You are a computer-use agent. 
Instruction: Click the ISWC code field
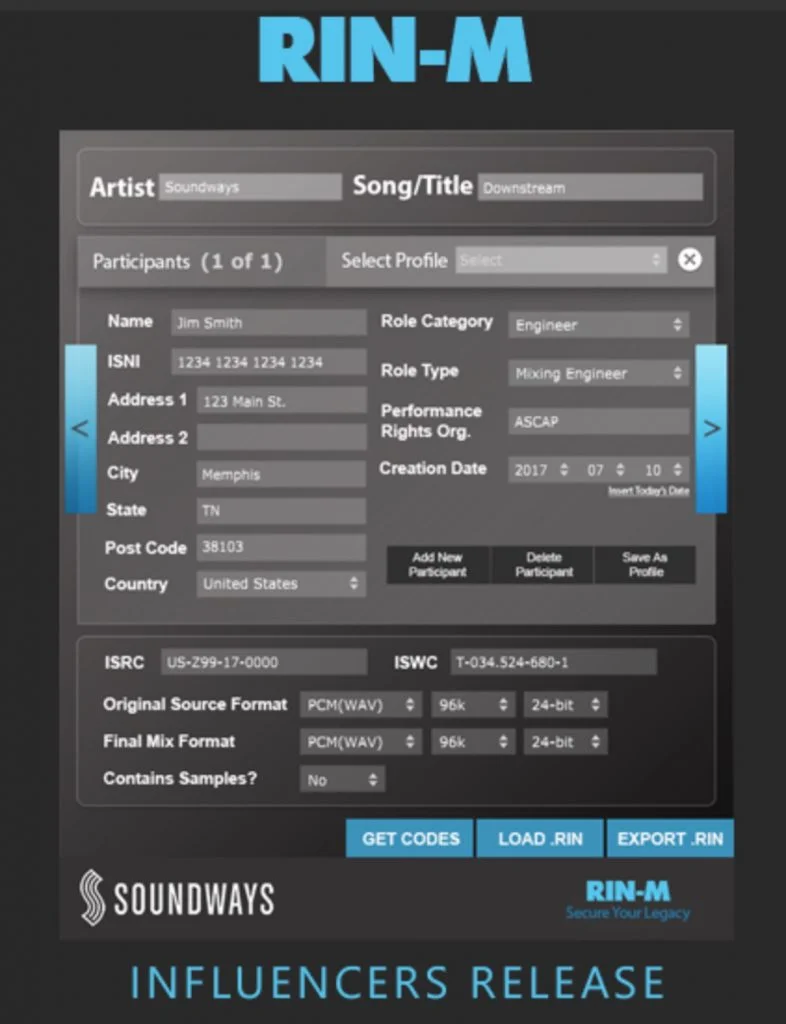553,662
